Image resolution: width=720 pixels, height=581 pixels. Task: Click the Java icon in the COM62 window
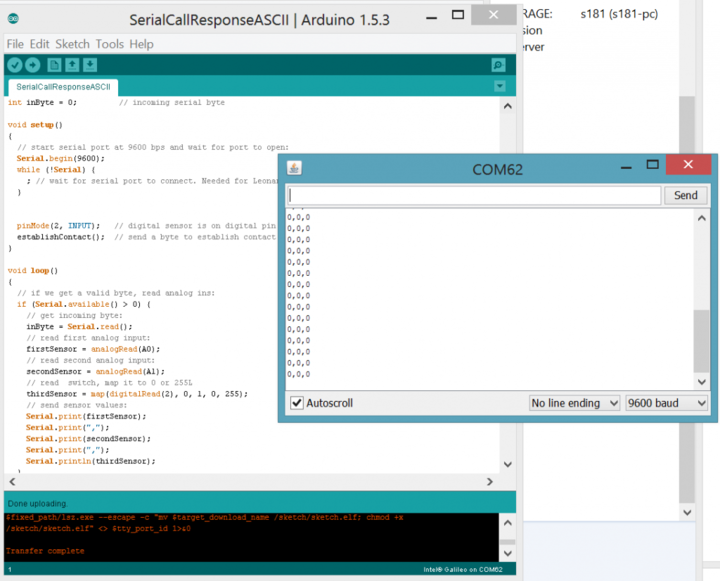[294, 168]
